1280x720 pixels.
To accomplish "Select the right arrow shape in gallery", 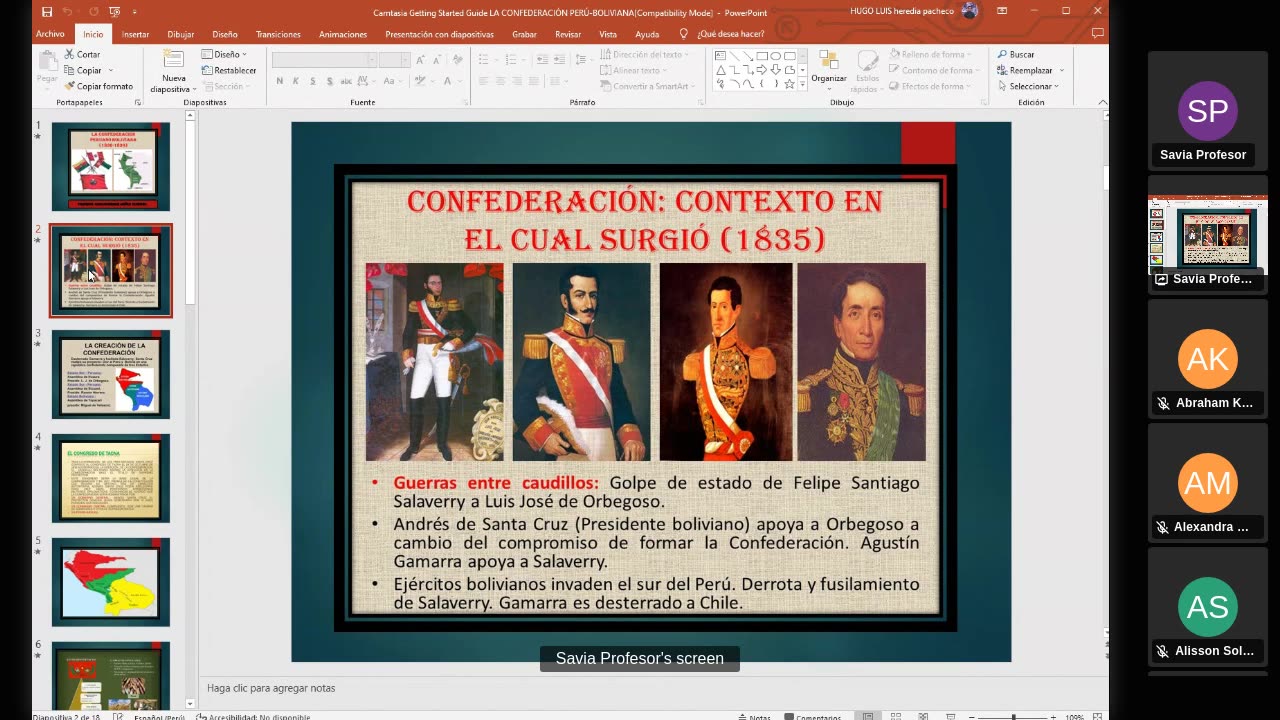I will click(762, 70).
